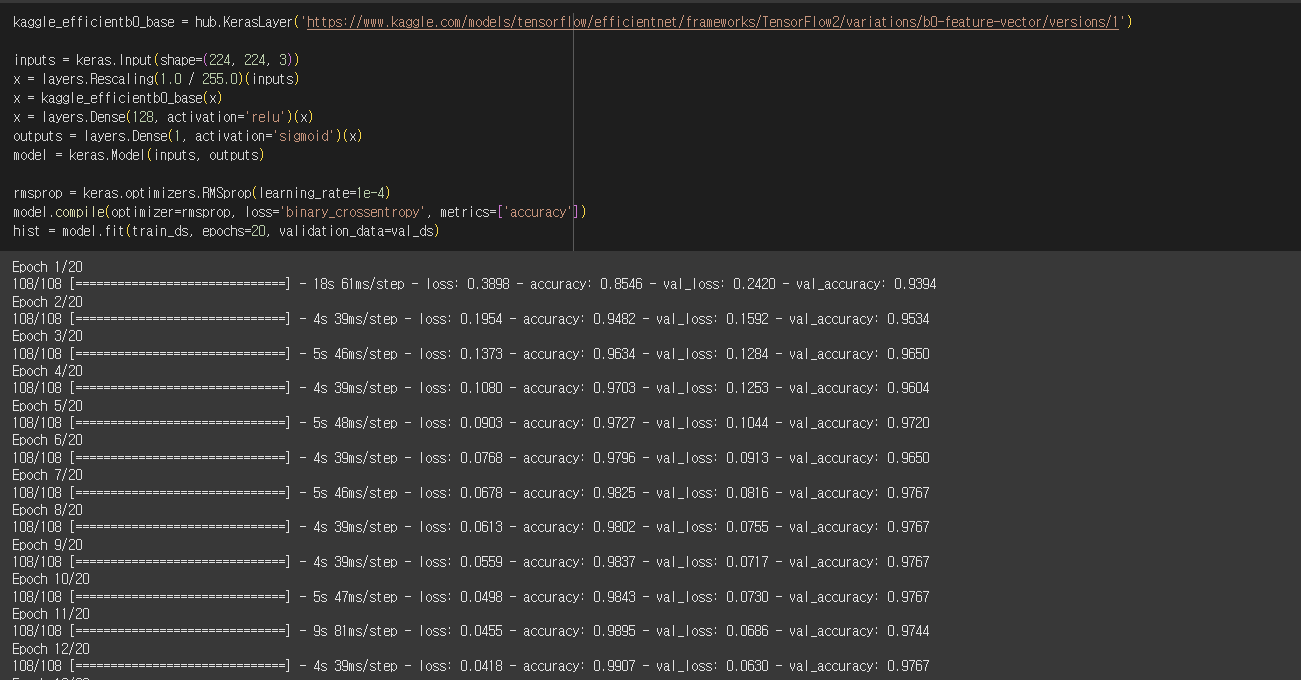This screenshot has width=1301, height=680.
Task: Click the 'val_accuracy: 0.9720' value in epoch 5
Action: tap(859, 423)
